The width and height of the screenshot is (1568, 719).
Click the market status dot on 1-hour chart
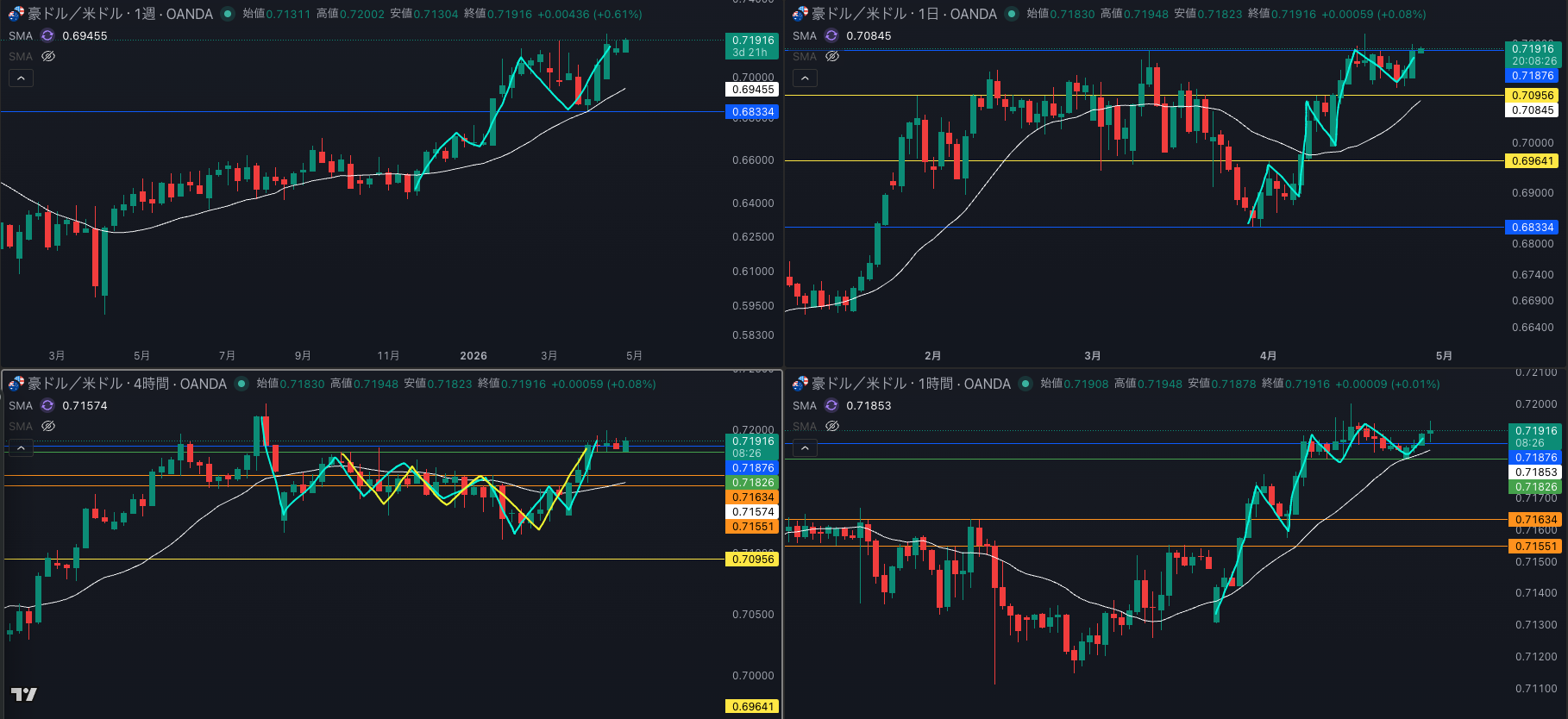click(x=1025, y=384)
